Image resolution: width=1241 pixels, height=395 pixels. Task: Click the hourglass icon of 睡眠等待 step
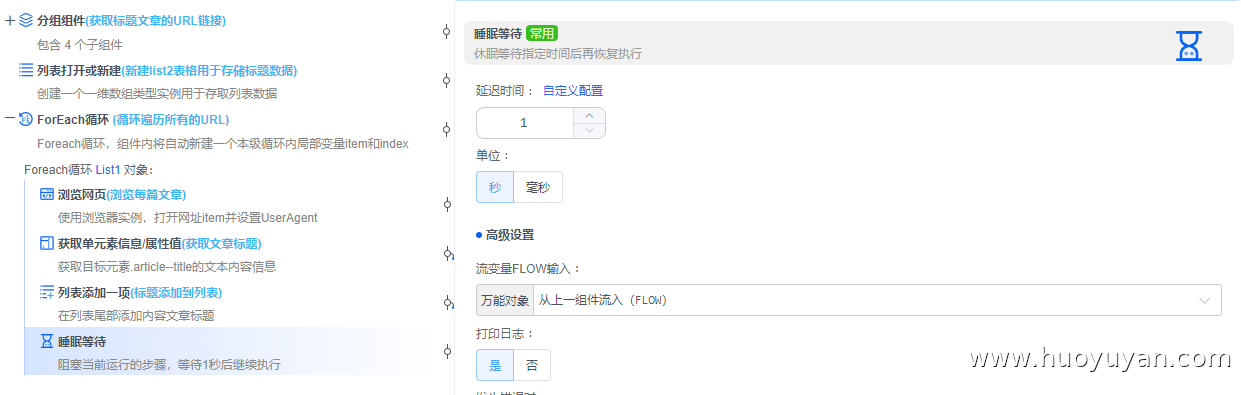click(47, 341)
